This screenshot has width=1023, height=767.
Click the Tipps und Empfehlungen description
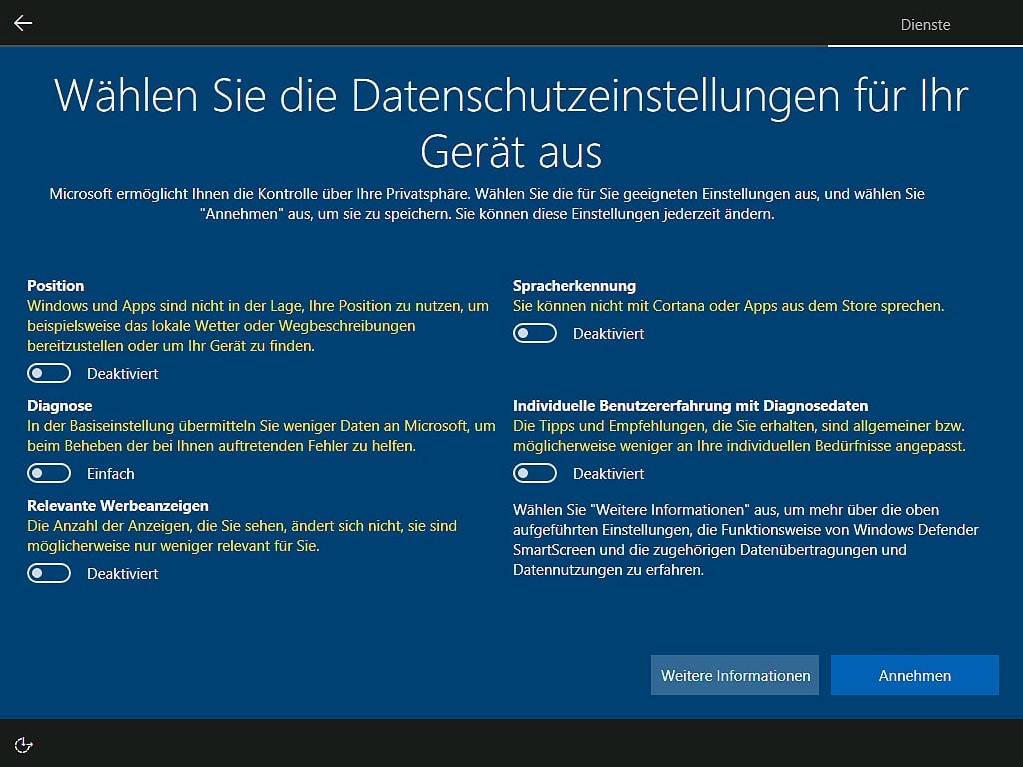(x=739, y=436)
